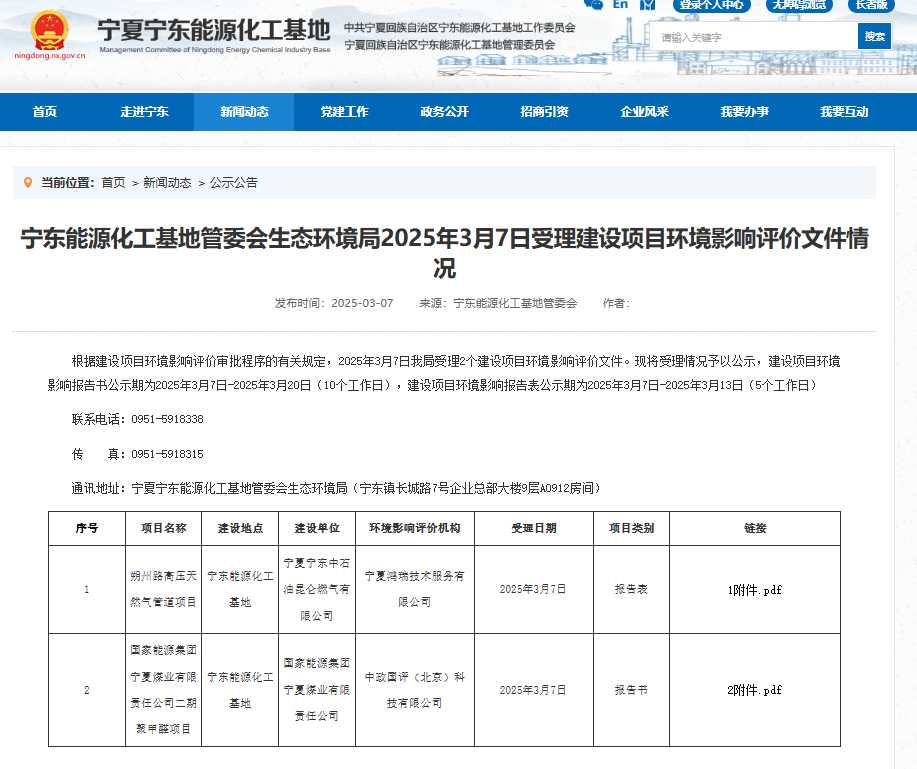917x769 pixels.
Task: Open the 党建工作 navigation menu item
Action: (x=344, y=112)
